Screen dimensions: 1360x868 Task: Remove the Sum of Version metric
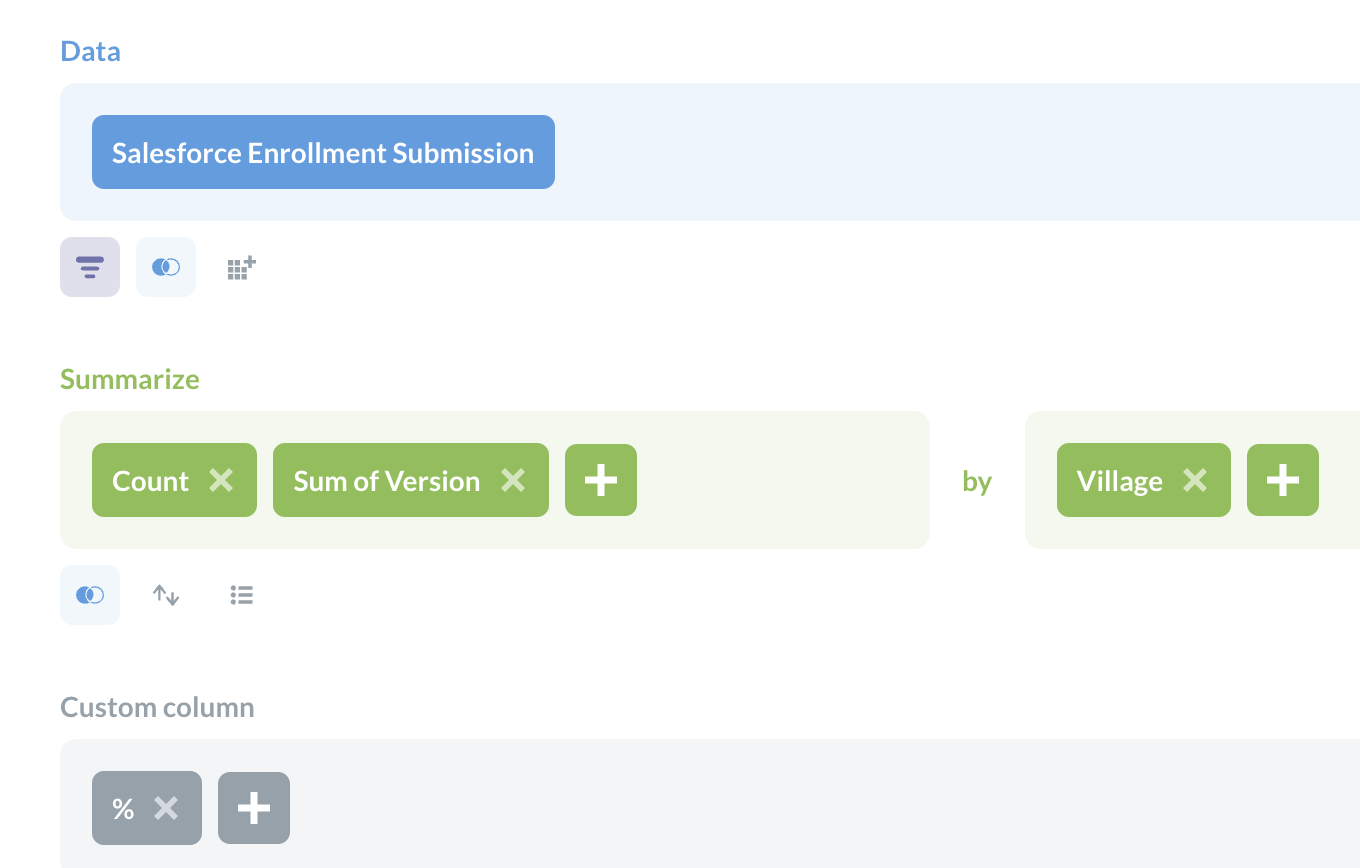(x=513, y=480)
